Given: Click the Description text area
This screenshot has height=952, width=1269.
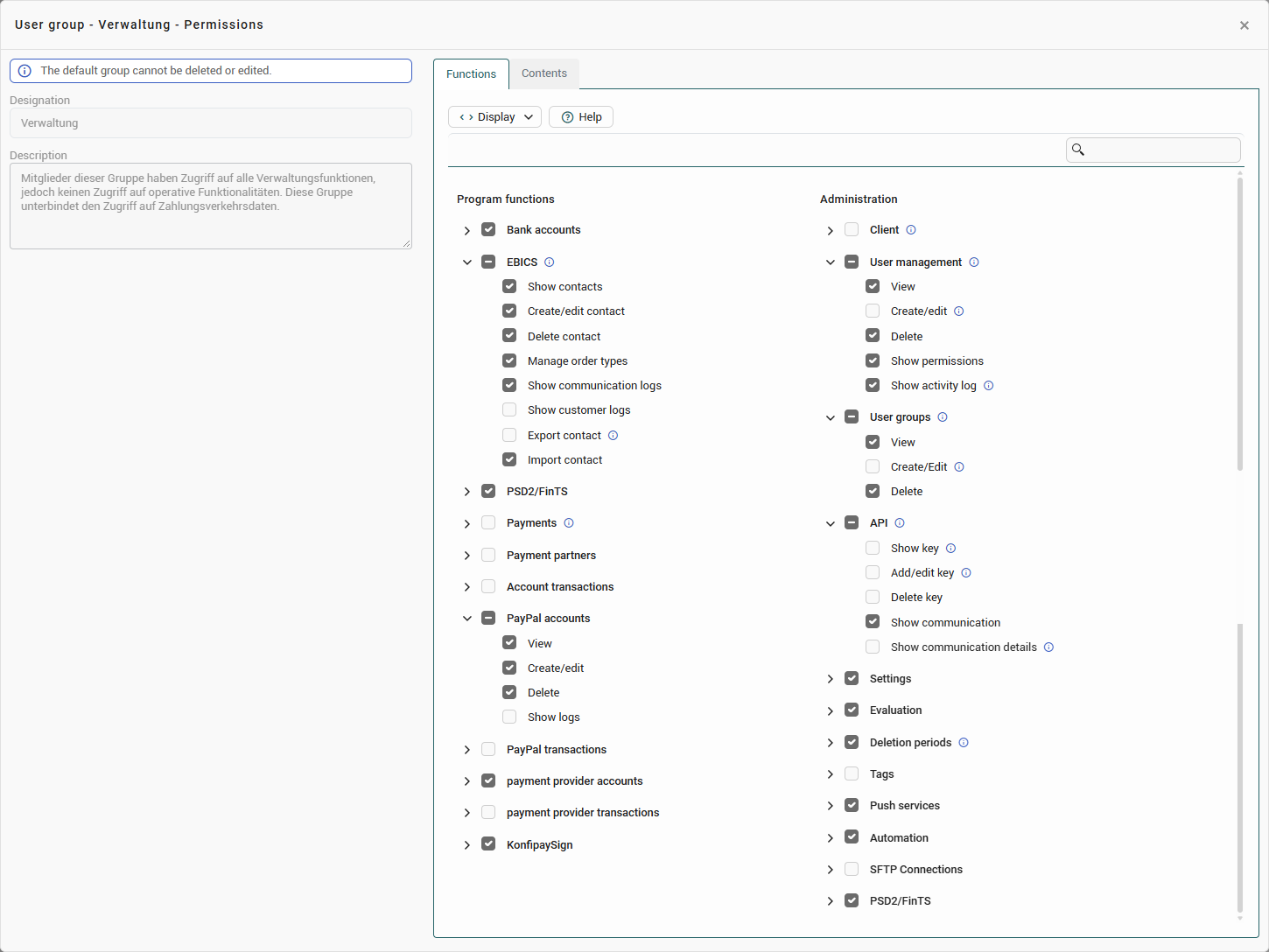Looking at the screenshot, I should pos(211,206).
